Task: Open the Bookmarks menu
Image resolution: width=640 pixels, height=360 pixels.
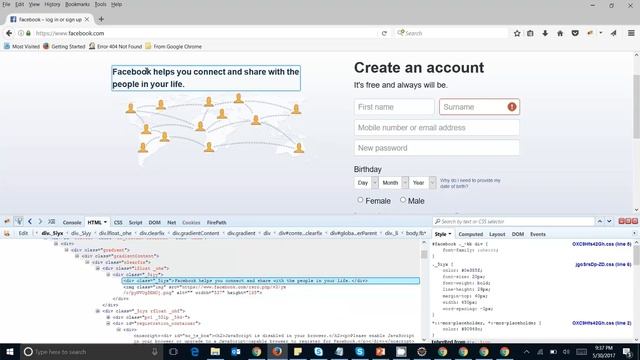Action: click(77, 4)
